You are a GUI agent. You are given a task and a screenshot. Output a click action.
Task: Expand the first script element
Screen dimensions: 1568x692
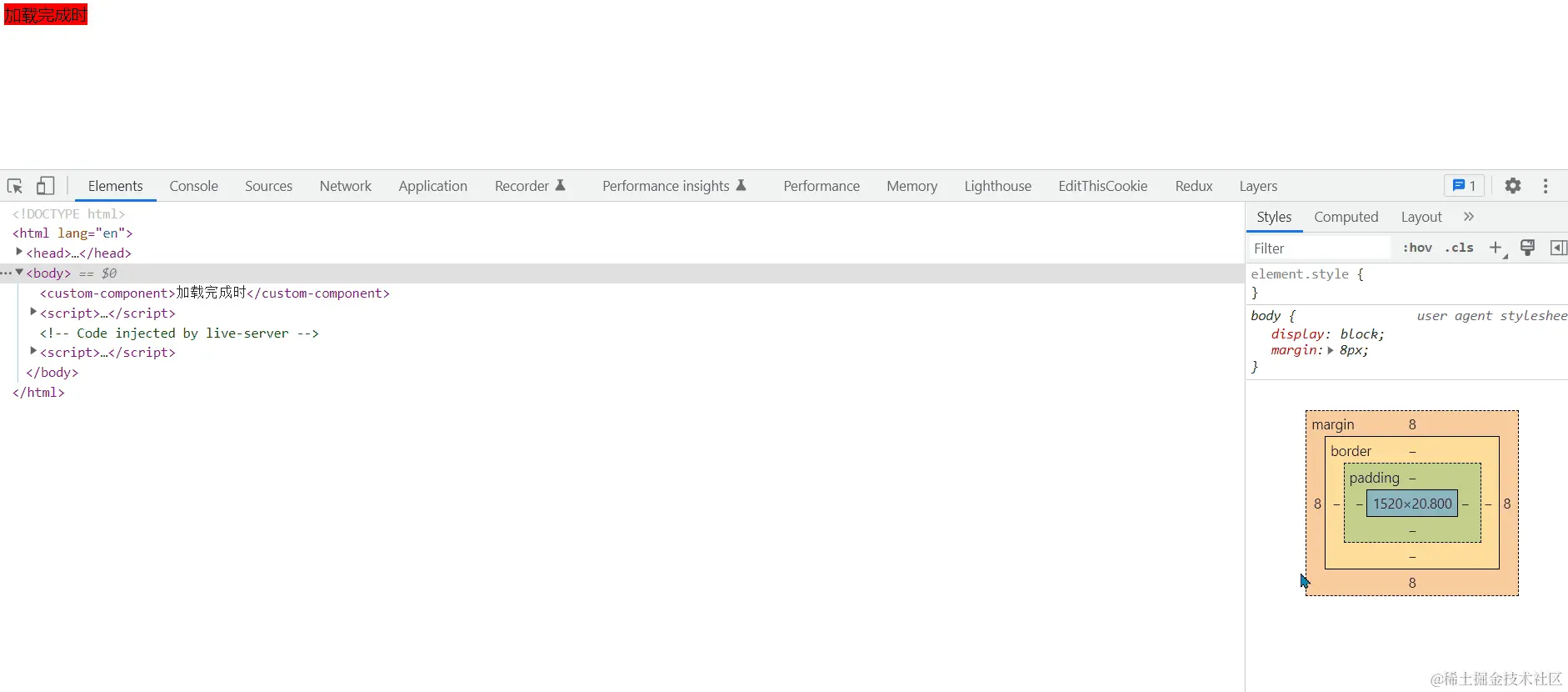pos(33,312)
